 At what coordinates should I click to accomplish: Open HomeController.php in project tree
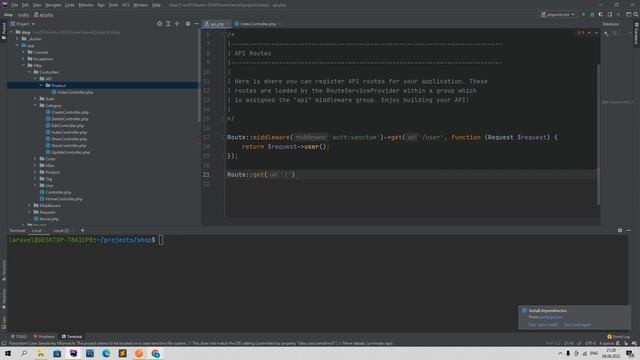click(x=61, y=199)
